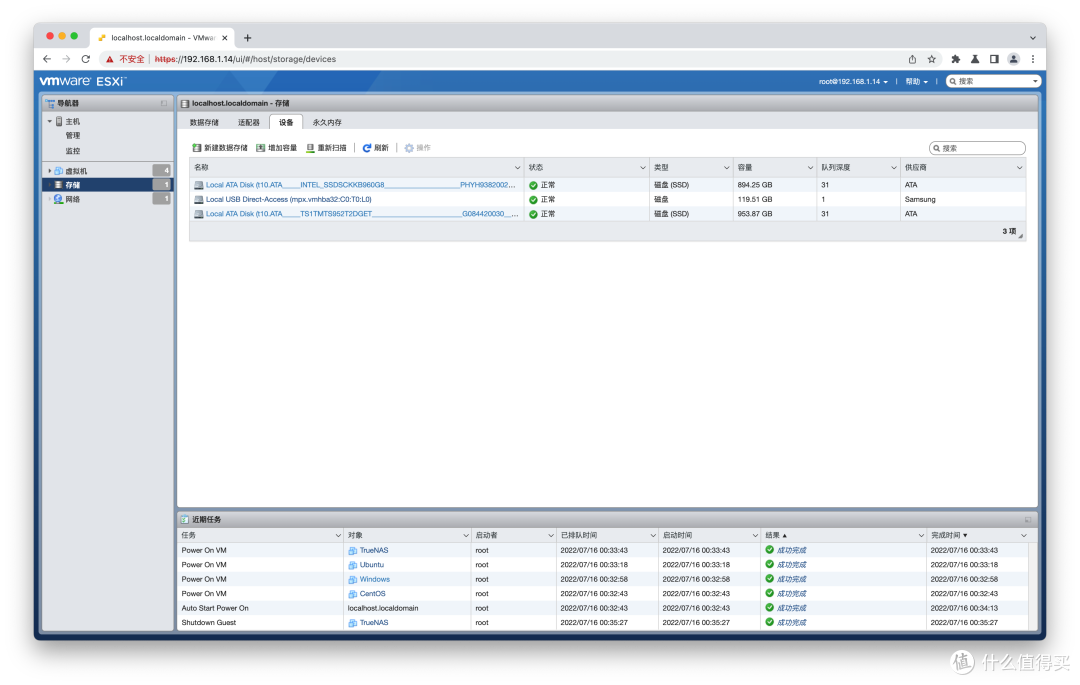Click the 刷新 (refresh) icon
1080x685 pixels.
(365, 147)
